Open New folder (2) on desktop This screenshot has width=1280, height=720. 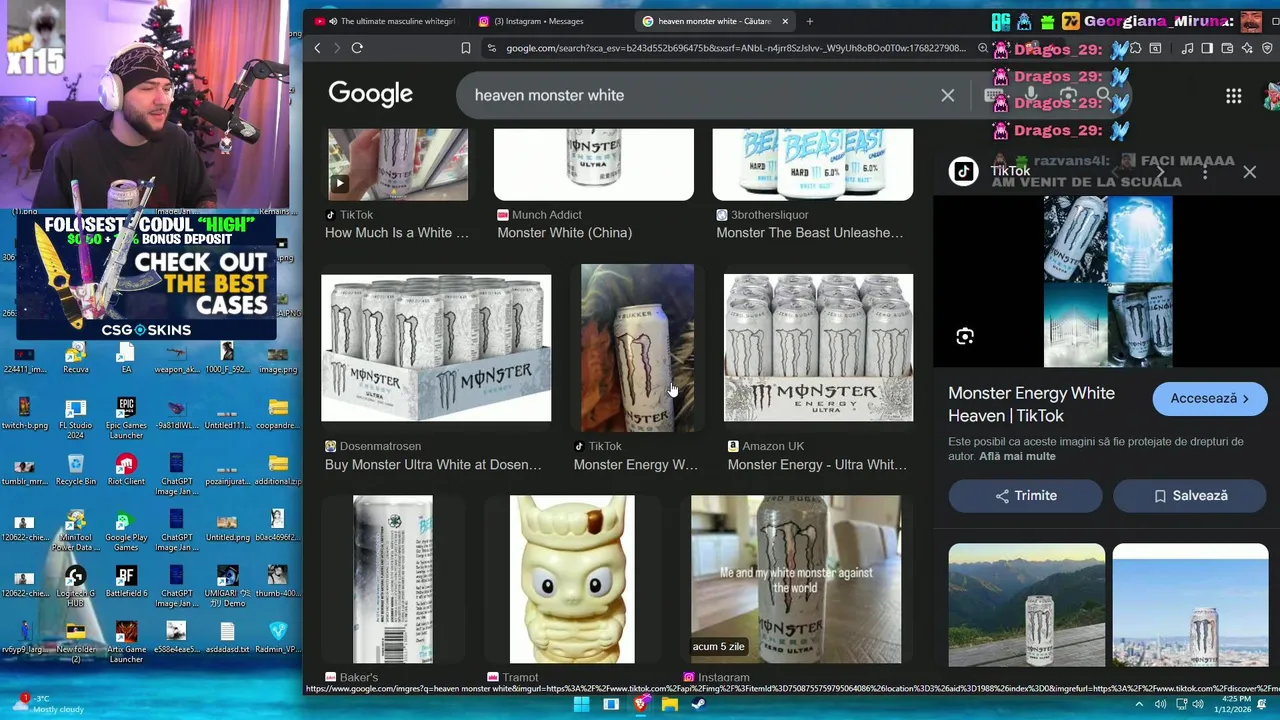tap(75, 643)
